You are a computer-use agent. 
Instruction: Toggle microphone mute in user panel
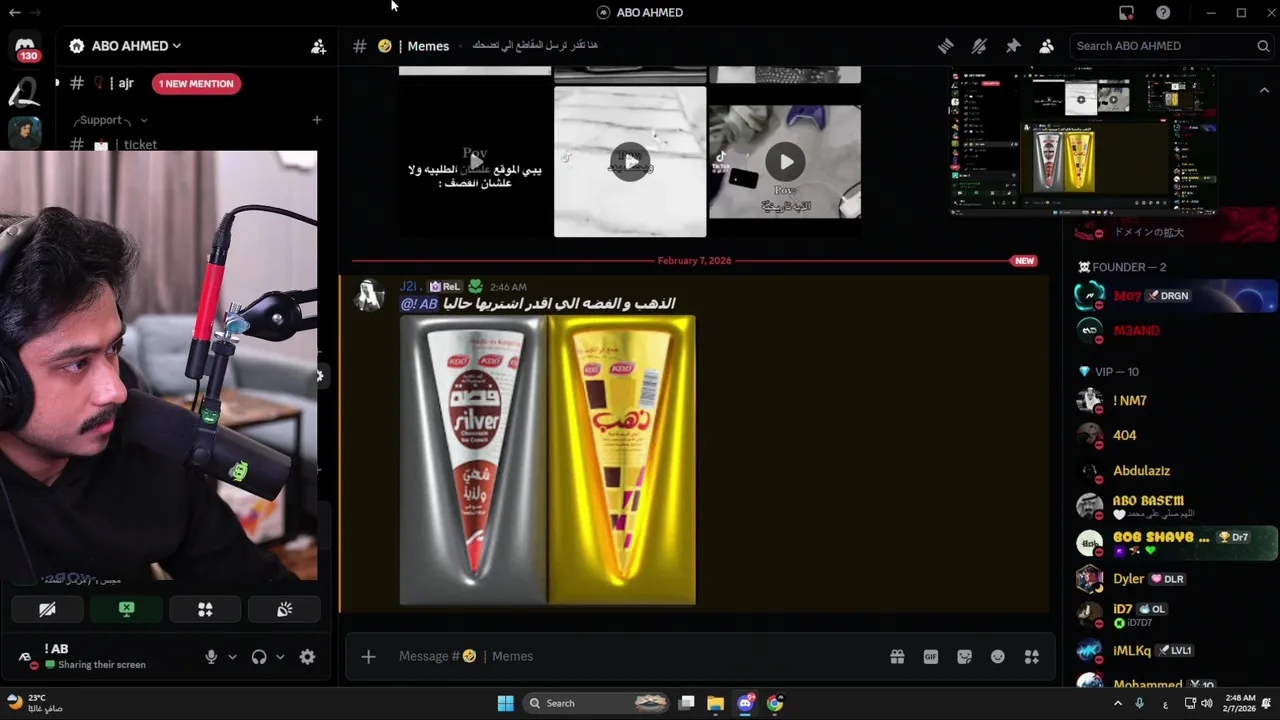pyautogui.click(x=211, y=657)
